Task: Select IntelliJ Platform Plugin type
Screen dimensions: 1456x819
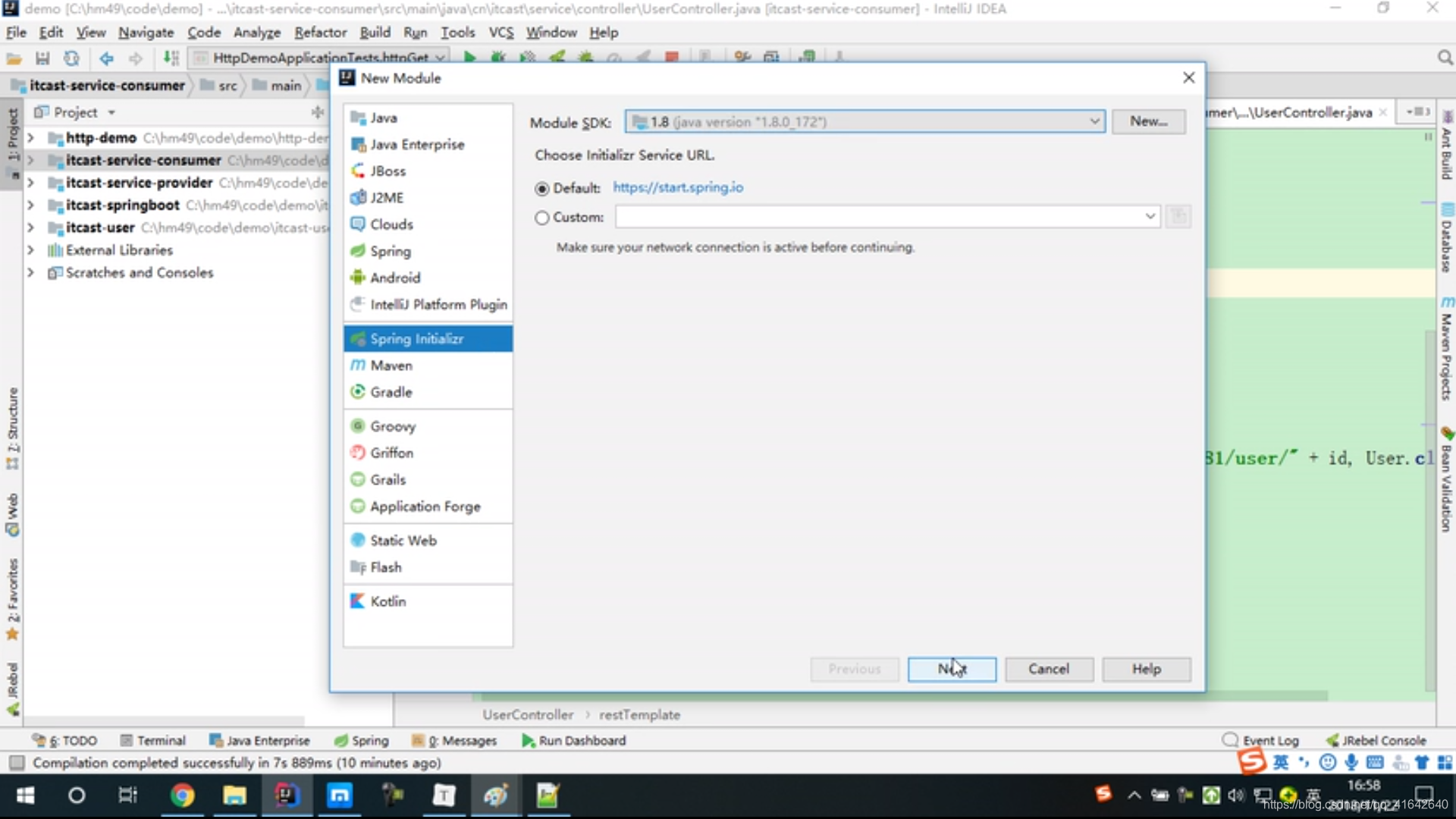Action: [428, 304]
